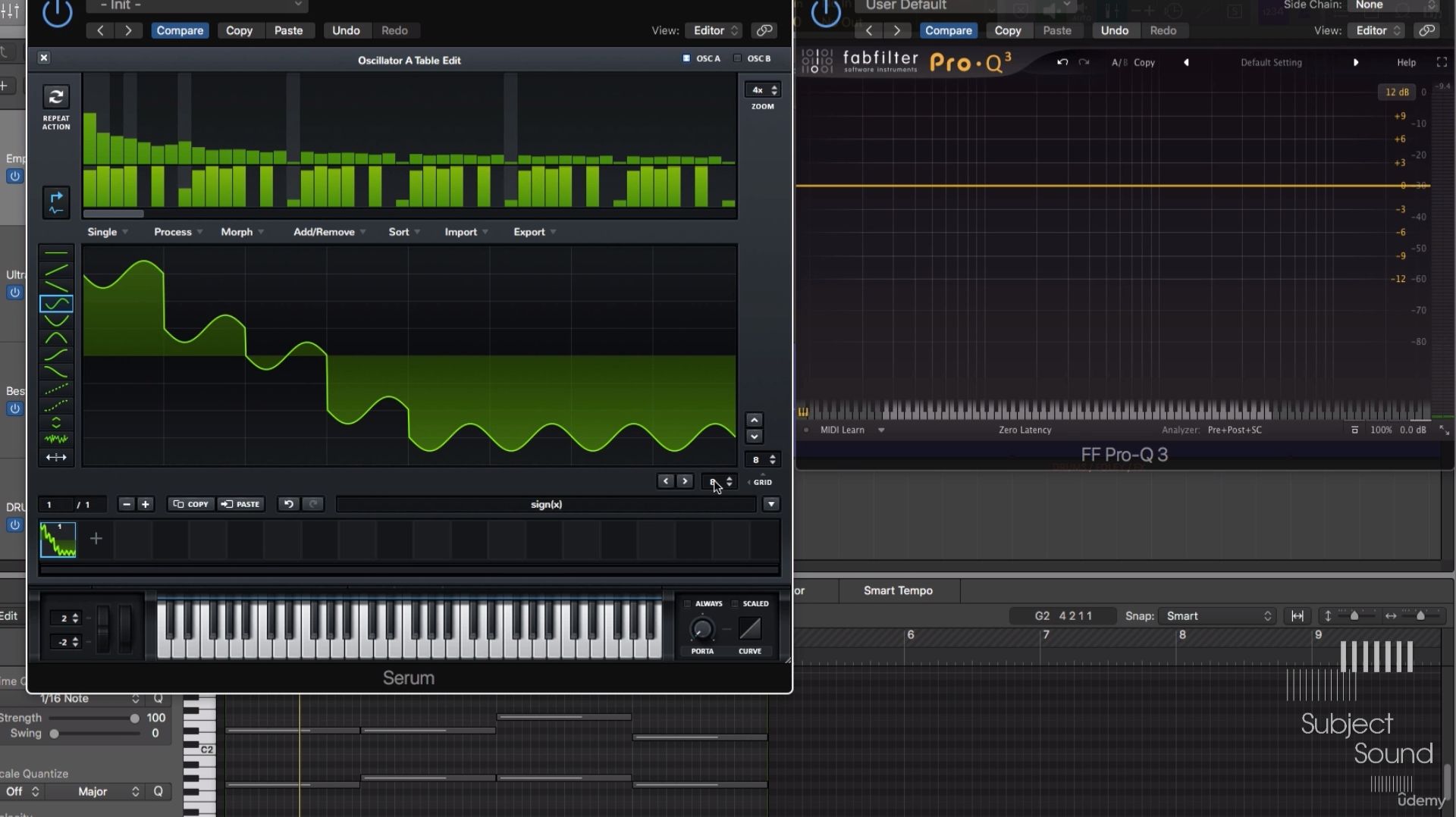Select the straight line draw tool
Image resolution: width=1456 pixels, height=817 pixels.
click(x=56, y=269)
